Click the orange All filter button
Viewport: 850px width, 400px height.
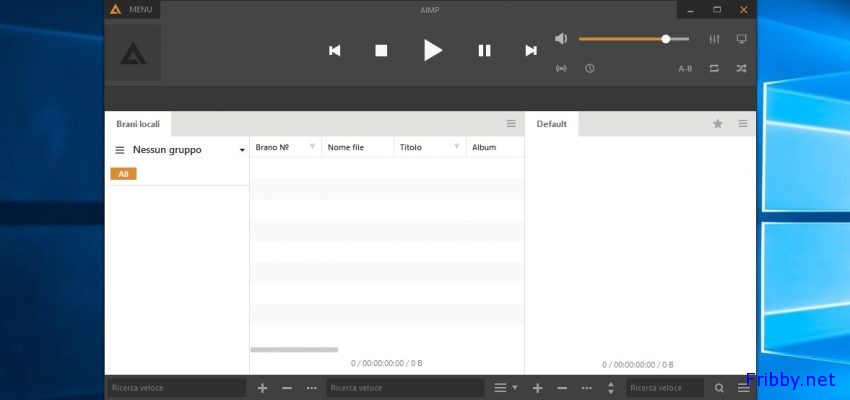click(x=123, y=174)
